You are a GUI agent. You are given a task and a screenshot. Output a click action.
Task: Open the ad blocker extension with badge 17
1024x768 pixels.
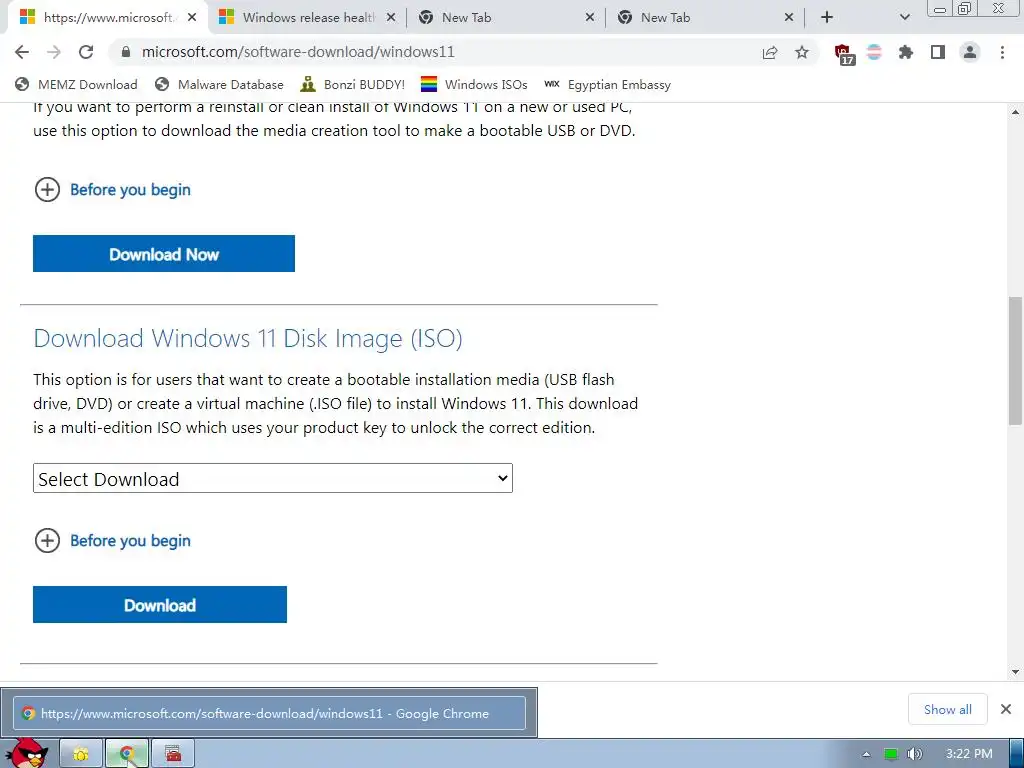[844, 54]
